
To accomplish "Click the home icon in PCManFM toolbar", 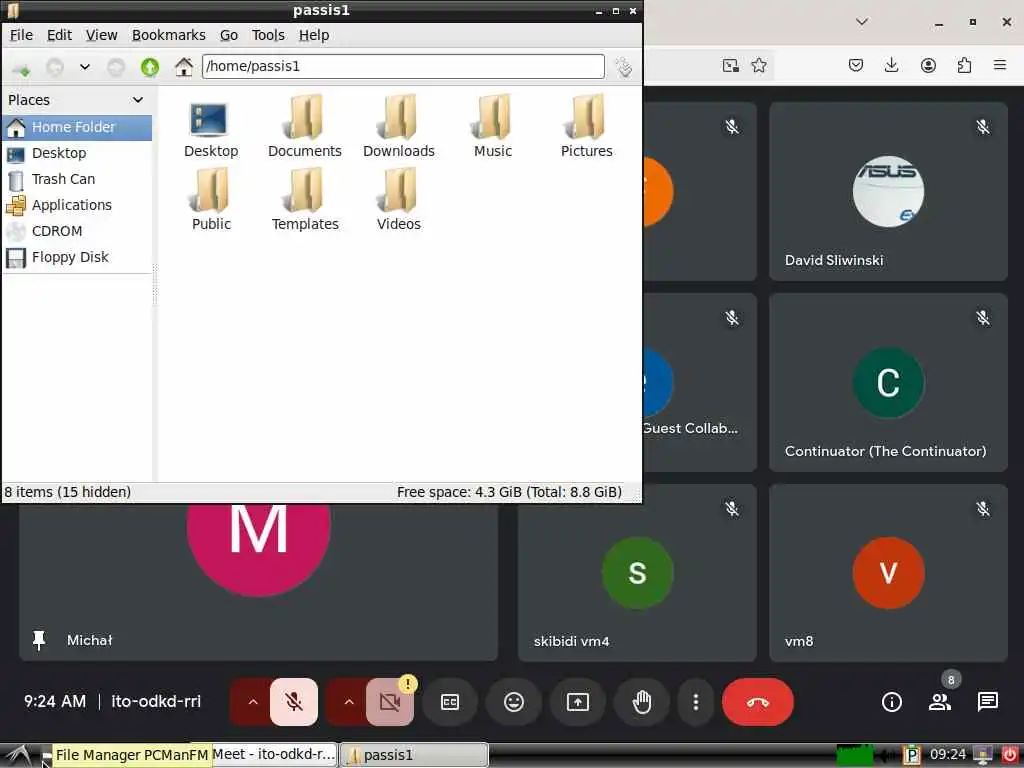I will tap(184, 67).
